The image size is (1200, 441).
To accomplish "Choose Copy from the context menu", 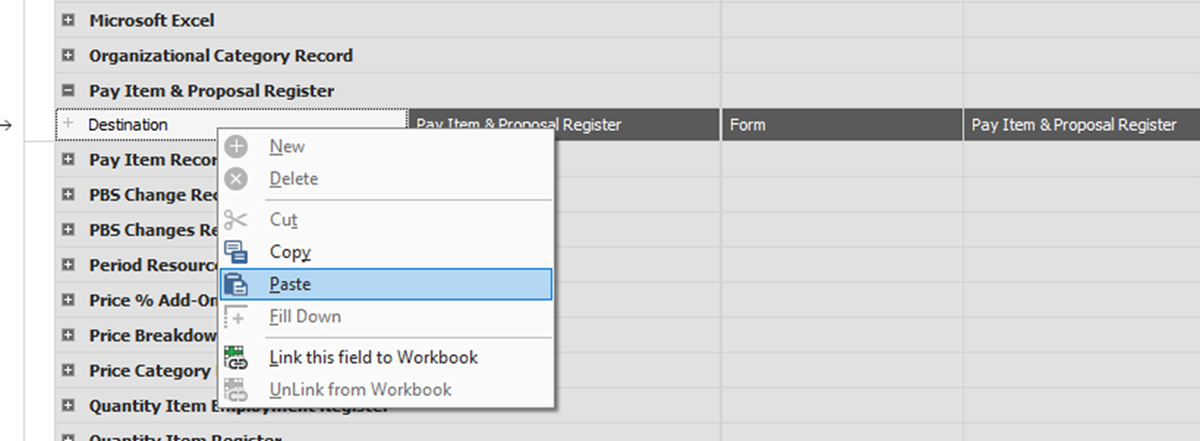I will [290, 252].
